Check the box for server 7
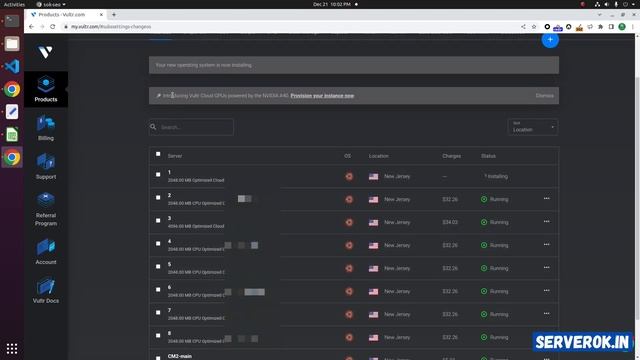 pyautogui.click(x=158, y=312)
